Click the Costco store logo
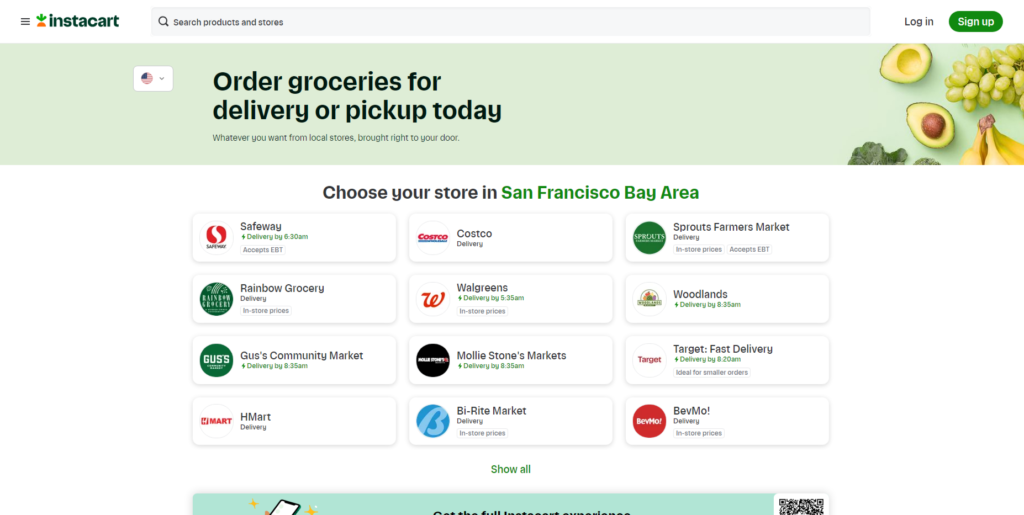The height and width of the screenshot is (515, 1024). [x=433, y=237]
